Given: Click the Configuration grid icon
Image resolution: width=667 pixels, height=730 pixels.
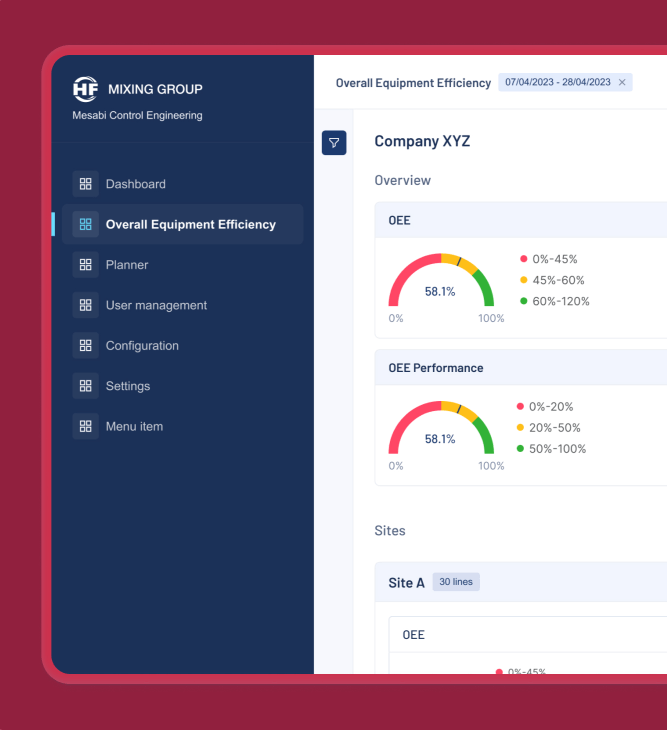Looking at the screenshot, I should 86,345.
